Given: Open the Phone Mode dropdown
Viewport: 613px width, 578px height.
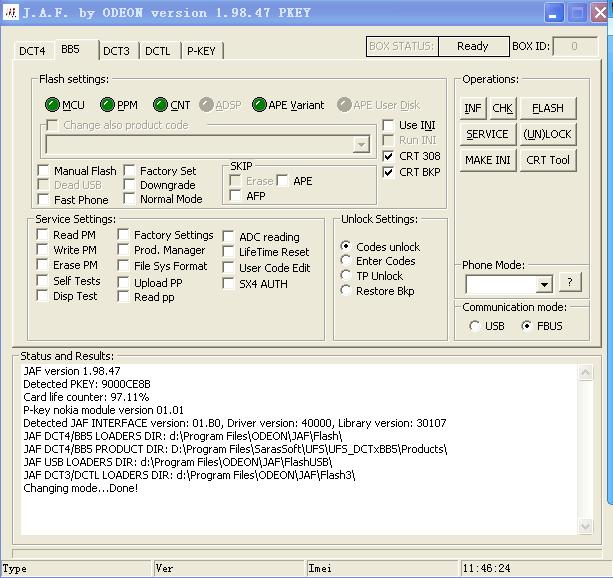Looking at the screenshot, I should (544, 284).
